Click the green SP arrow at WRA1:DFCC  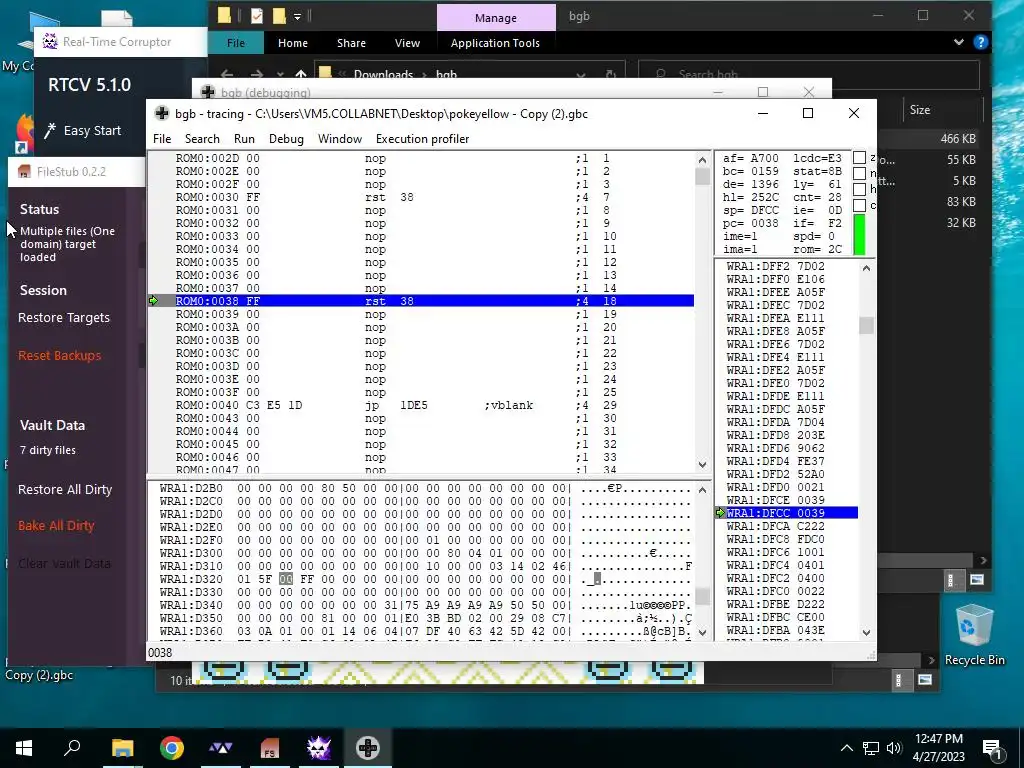click(721, 513)
